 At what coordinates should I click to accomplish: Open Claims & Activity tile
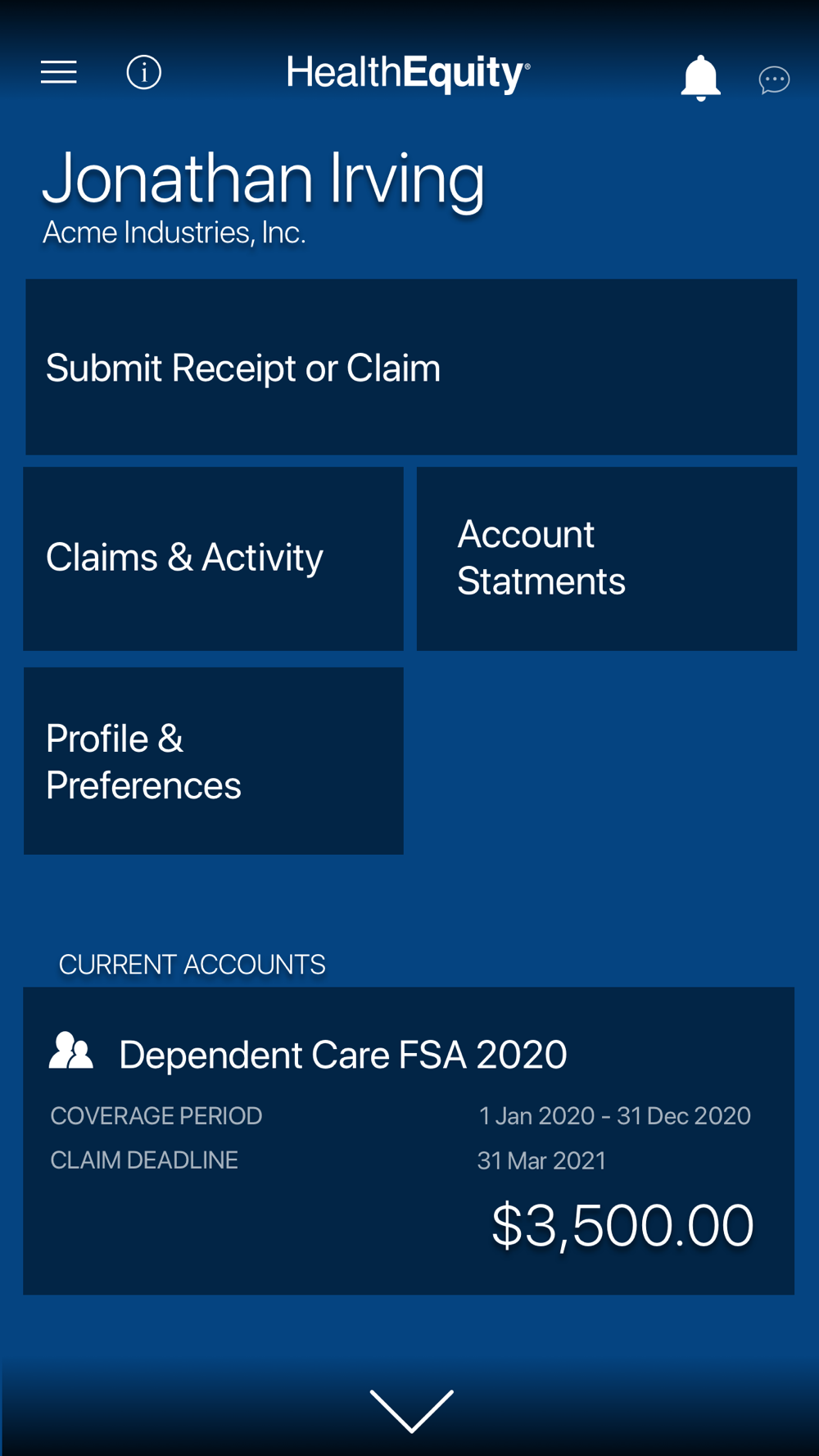[213, 558]
